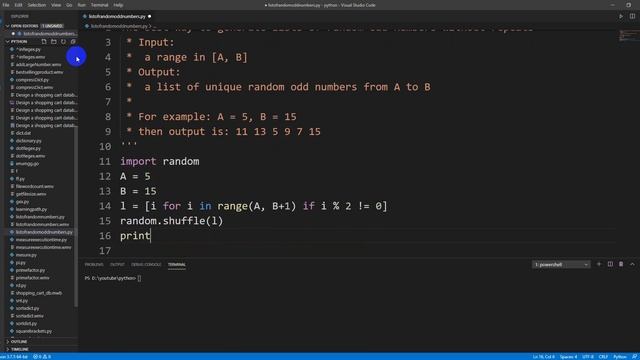Image resolution: width=640 pixels, height=360 pixels.
Task: Add a new terminal with plus icon
Action: [599, 264]
